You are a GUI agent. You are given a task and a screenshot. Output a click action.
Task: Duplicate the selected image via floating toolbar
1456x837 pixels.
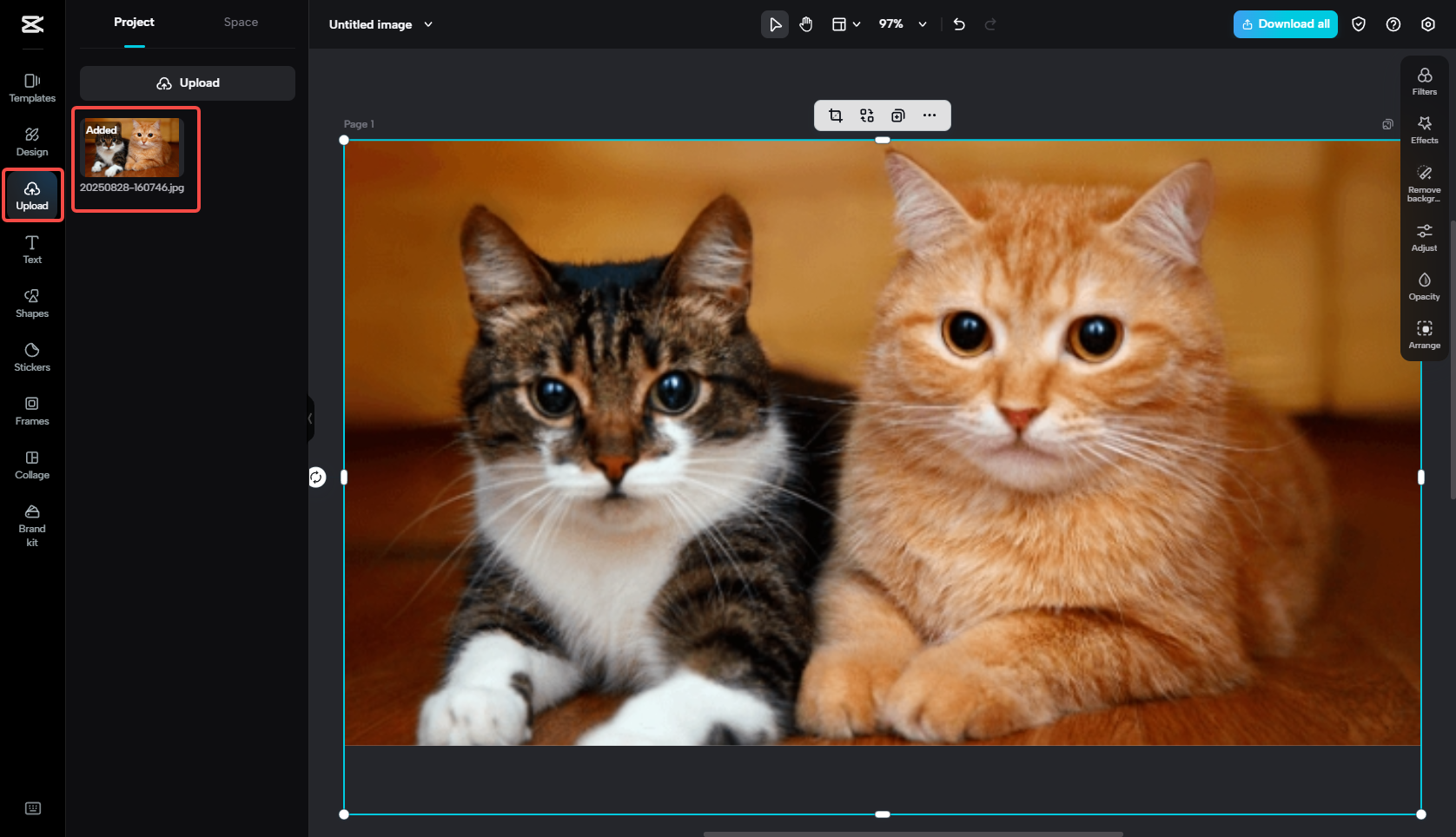pos(897,115)
